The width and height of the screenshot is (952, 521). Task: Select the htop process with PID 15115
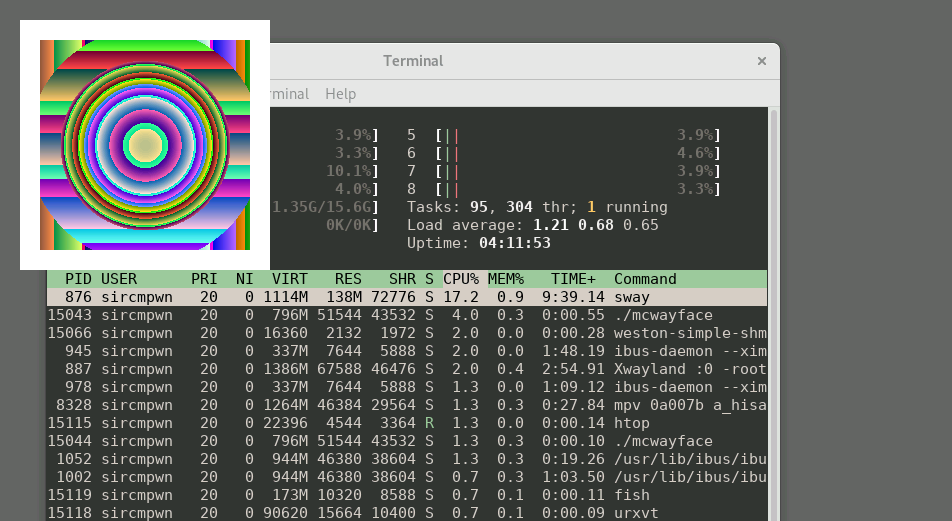click(x=400, y=423)
